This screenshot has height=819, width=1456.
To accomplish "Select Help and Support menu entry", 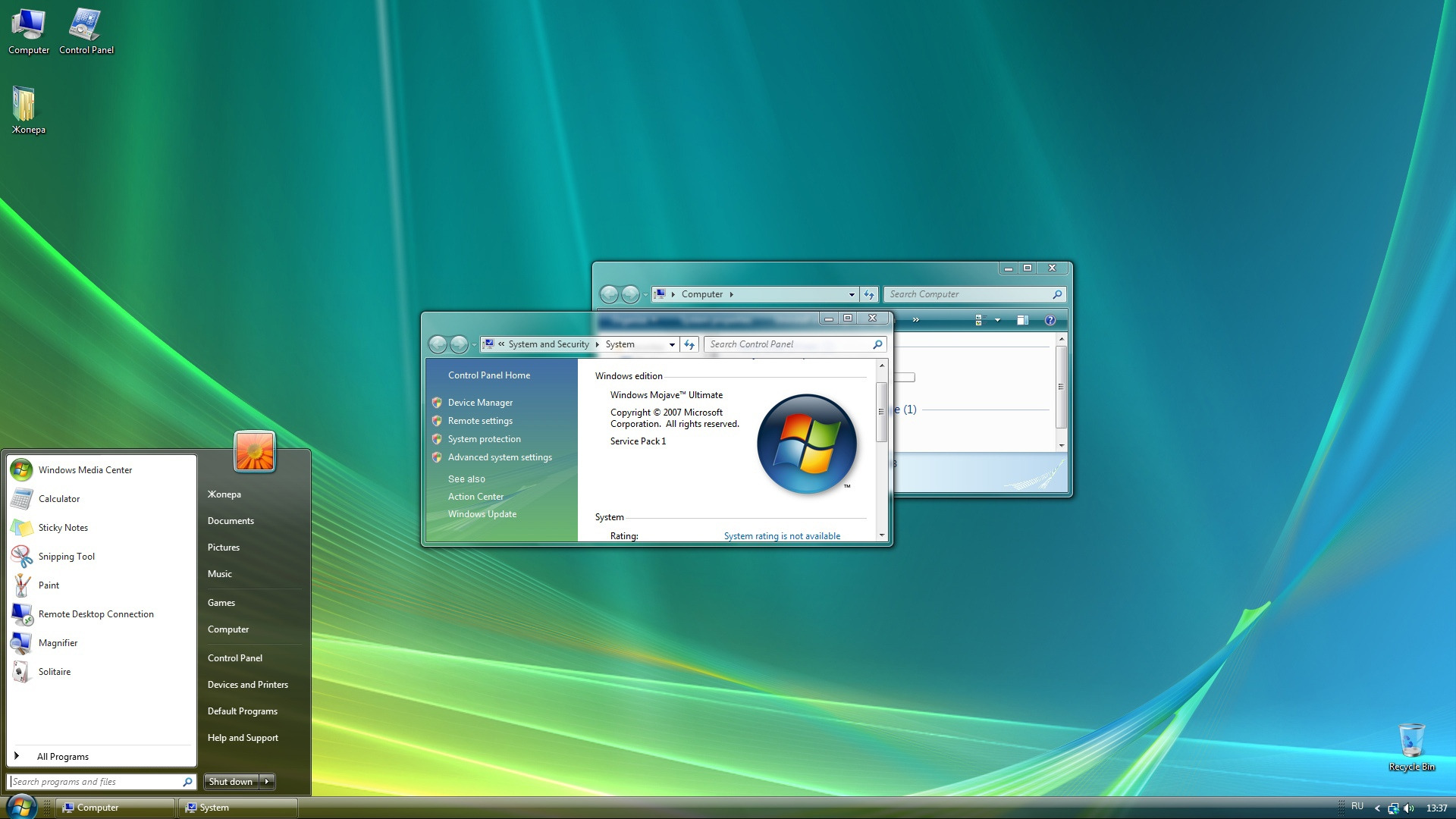I will tap(243, 738).
